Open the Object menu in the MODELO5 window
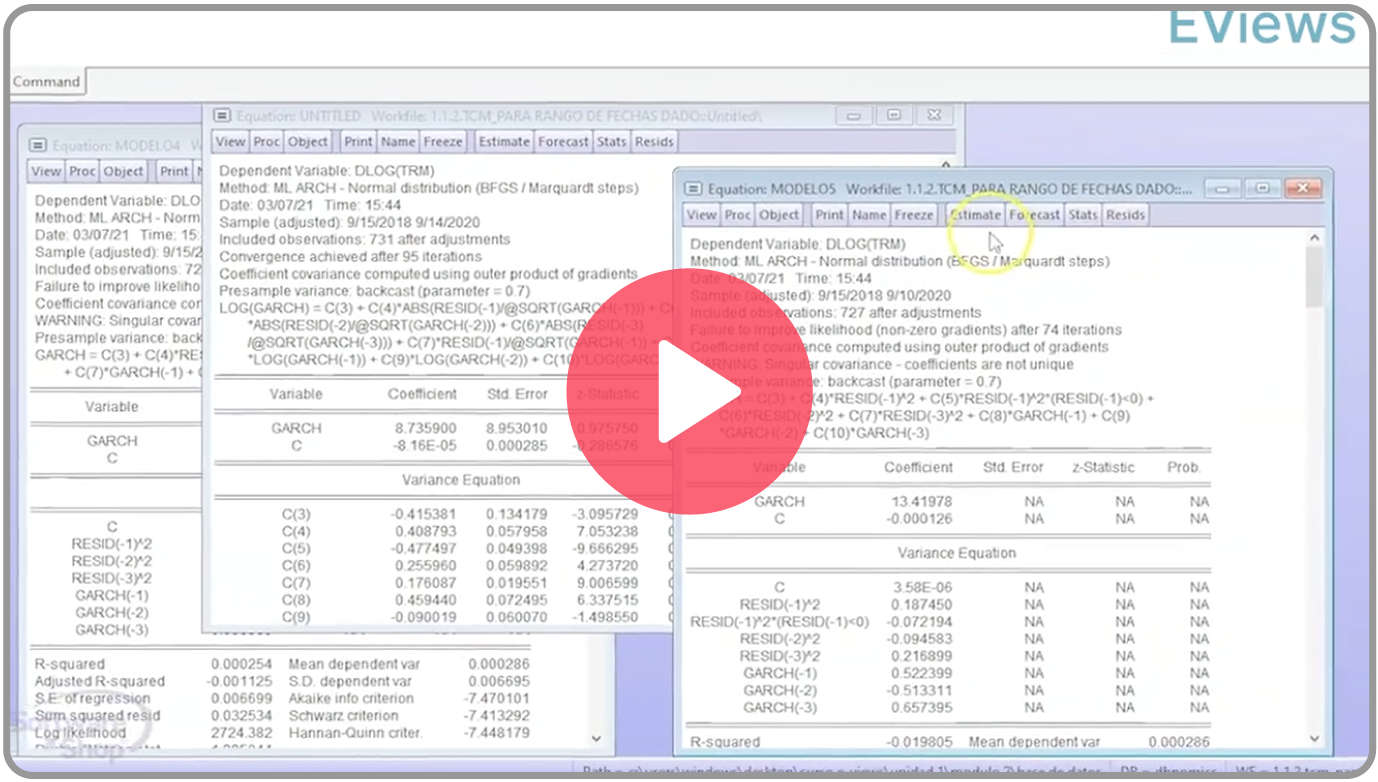This screenshot has width=1378, height=782. (779, 215)
